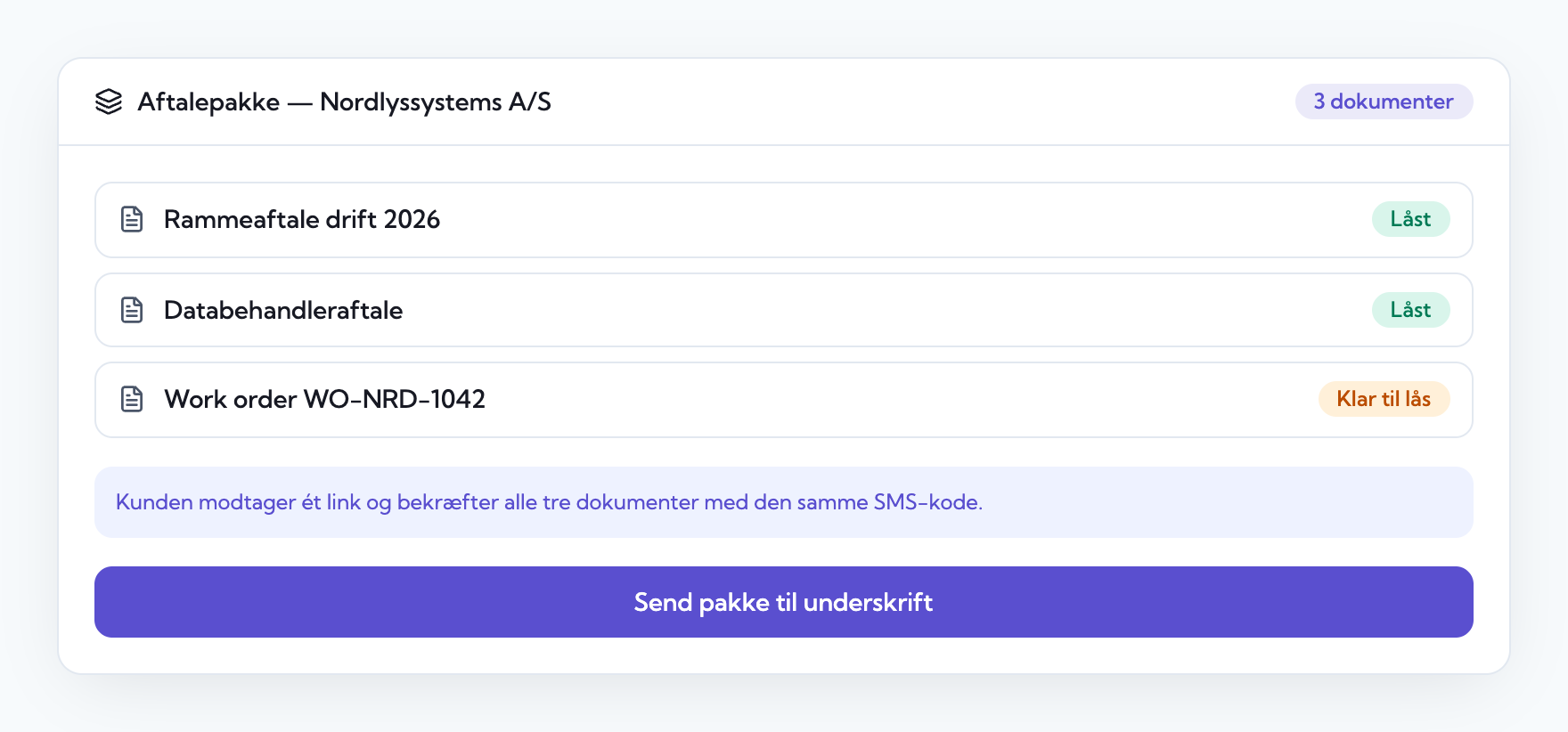This screenshot has height=732, width=1568.
Task: Click the Aftalepakke — Nordlyssystems A/S title
Action: [344, 102]
